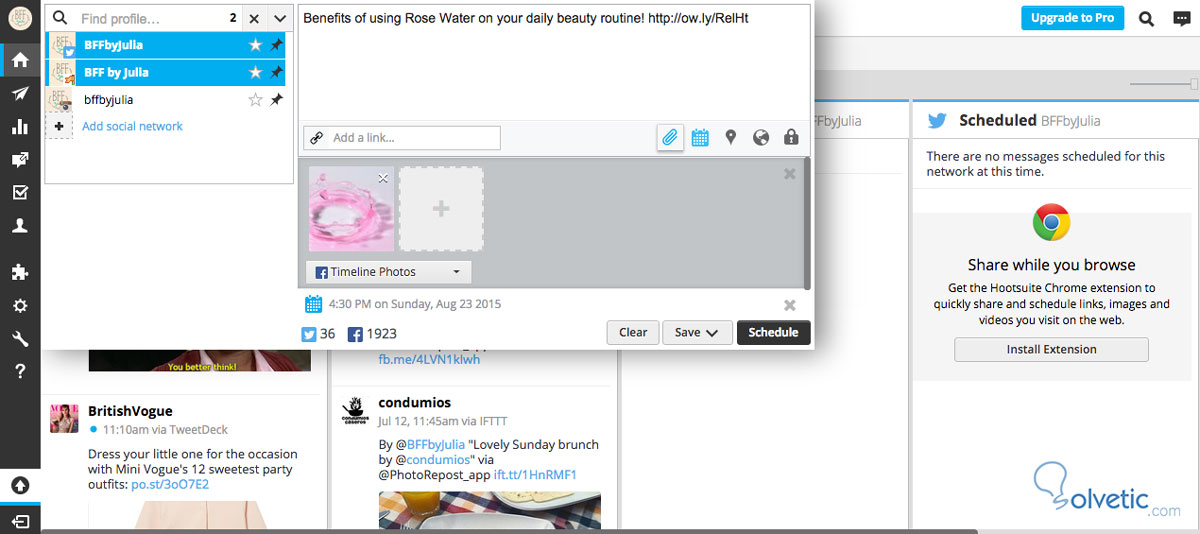The width and height of the screenshot is (1200, 534).
Task: Remove the rose water image thumbnail
Action: point(383,178)
